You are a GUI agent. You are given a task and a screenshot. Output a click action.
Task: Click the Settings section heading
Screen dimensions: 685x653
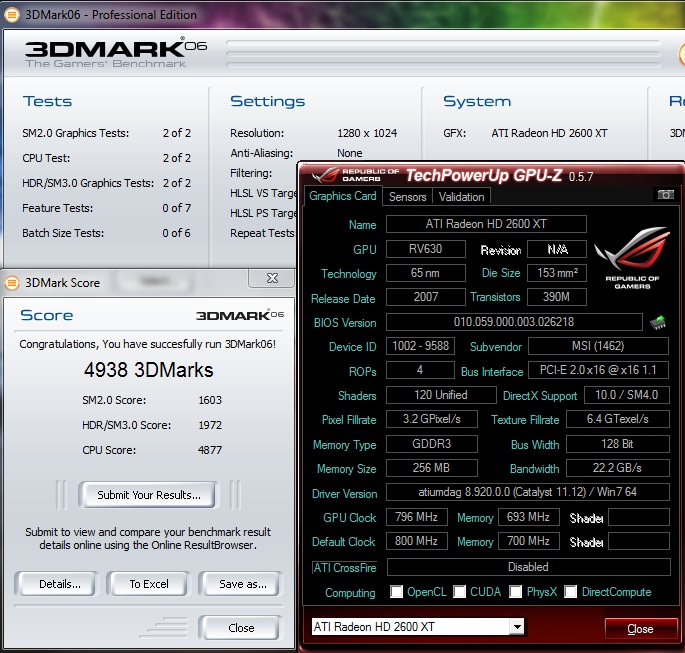pyautogui.click(x=267, y=101)
